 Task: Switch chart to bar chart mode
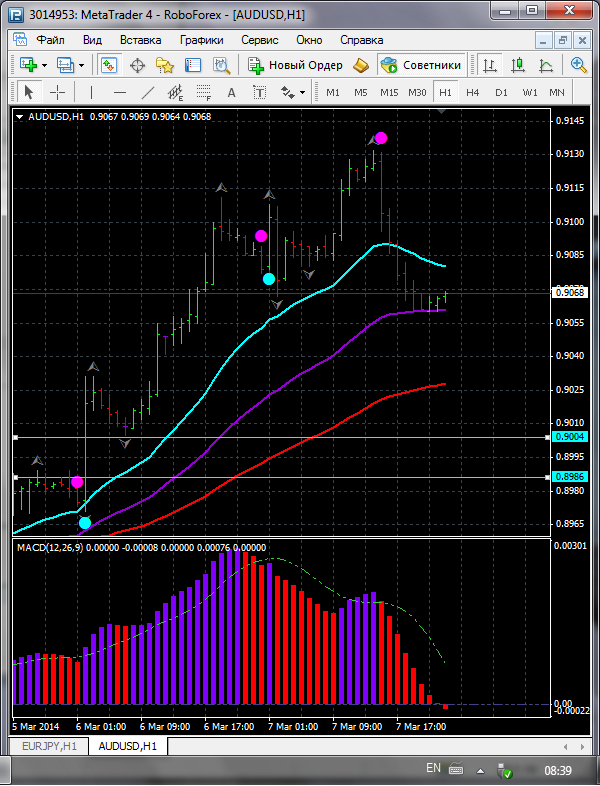490,65
